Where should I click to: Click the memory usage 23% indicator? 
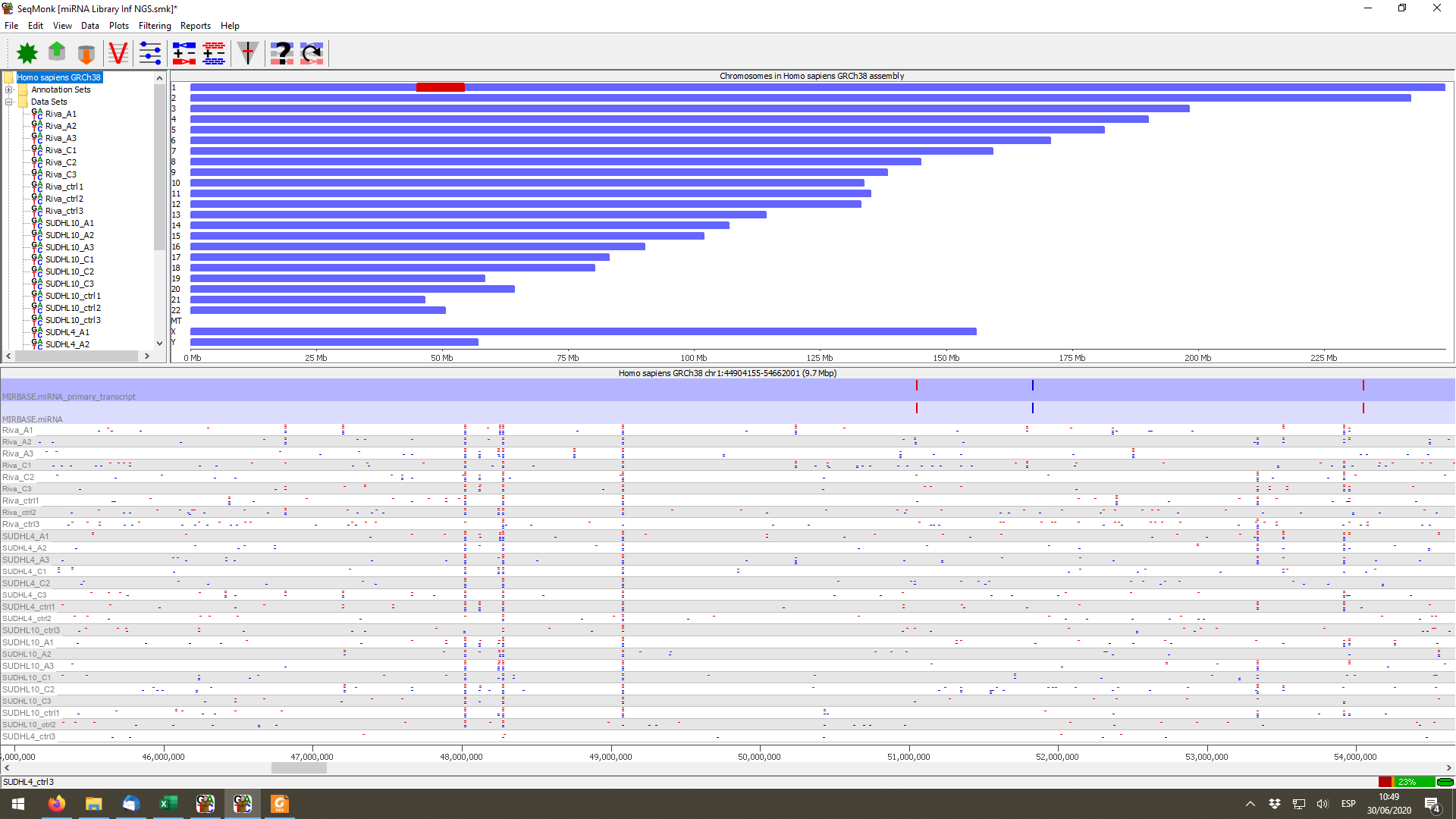[x=1407, y=782]
